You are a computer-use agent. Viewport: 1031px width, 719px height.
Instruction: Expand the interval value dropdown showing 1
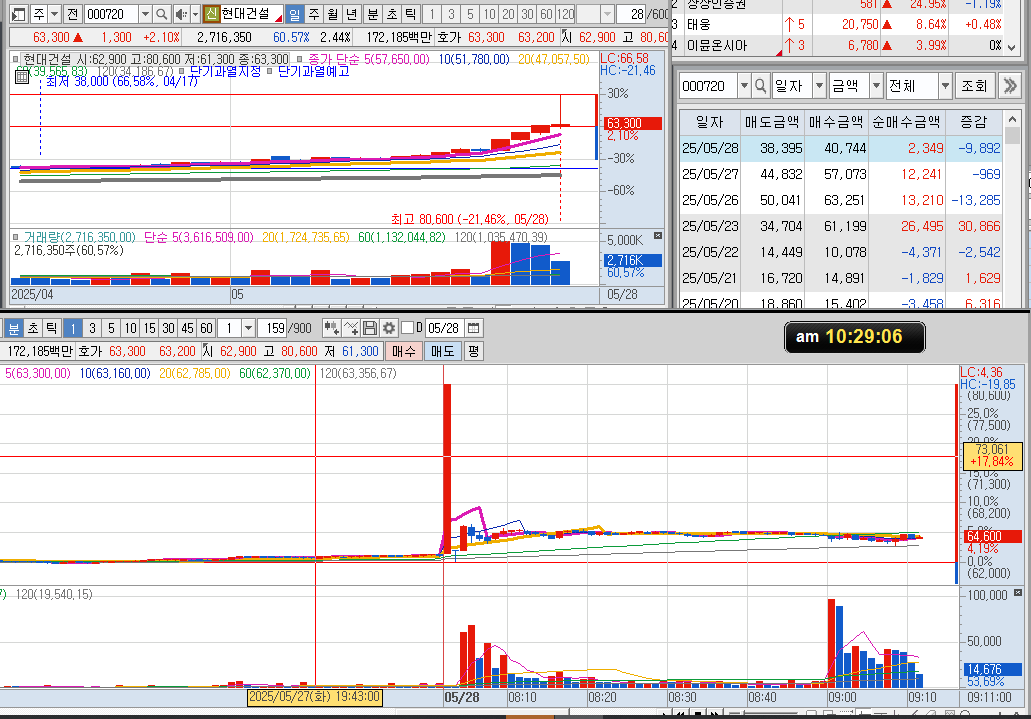pyautogui.click(x=248, y=328)
